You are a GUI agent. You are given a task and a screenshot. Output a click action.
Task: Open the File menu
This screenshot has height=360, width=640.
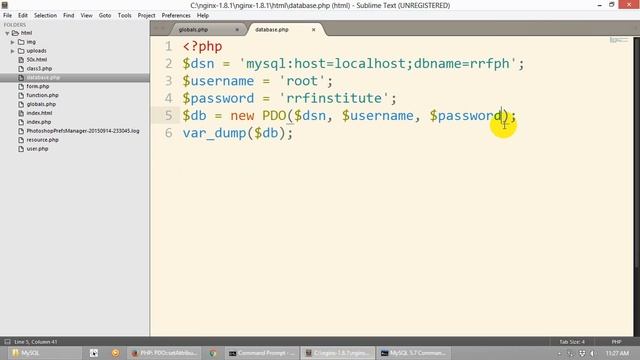(x=7, y=15)
